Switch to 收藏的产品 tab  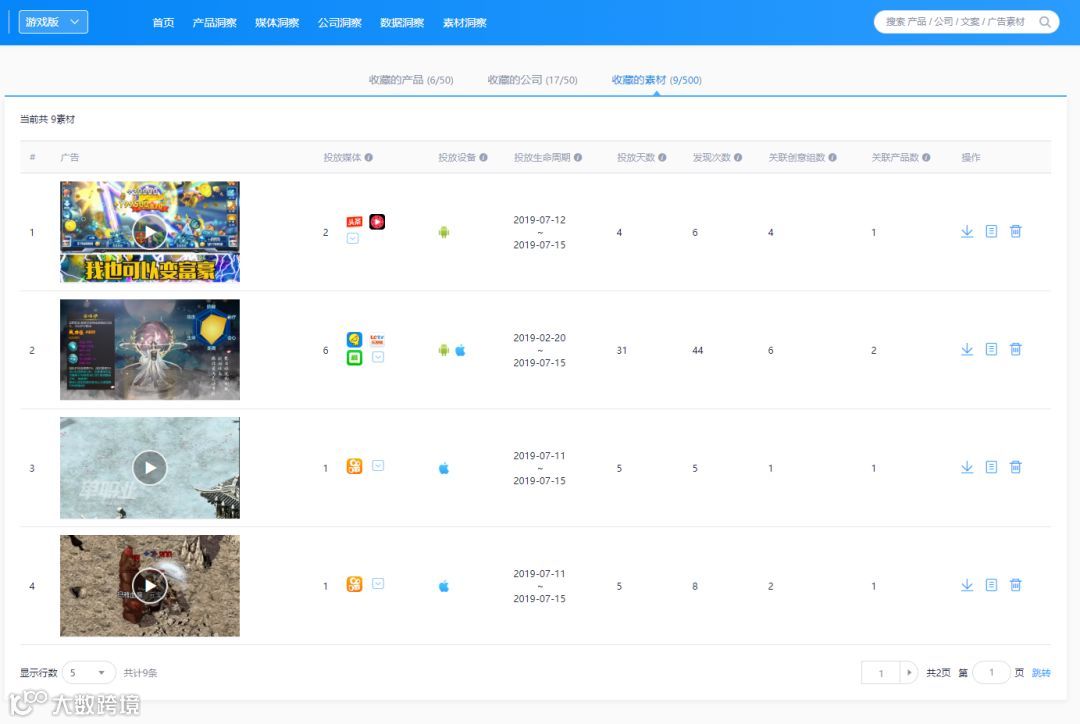pyautogui.click(x=411, y=80)
